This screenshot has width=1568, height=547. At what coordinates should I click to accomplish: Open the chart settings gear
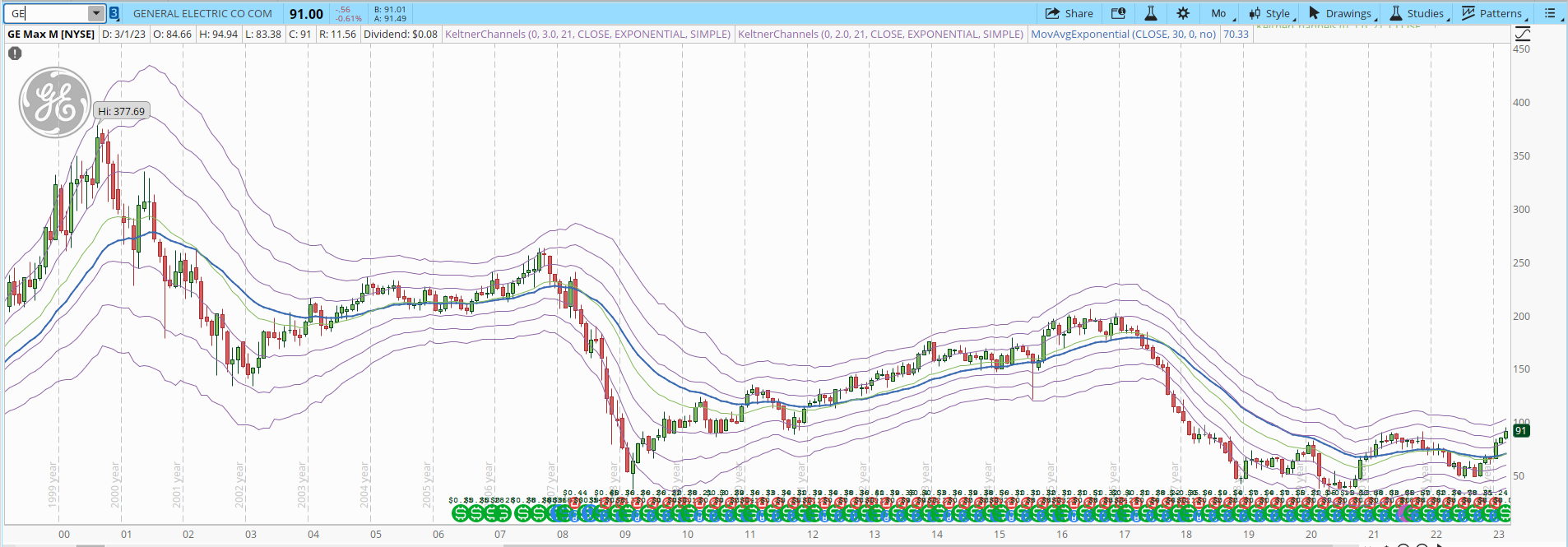pos(1183,13)
